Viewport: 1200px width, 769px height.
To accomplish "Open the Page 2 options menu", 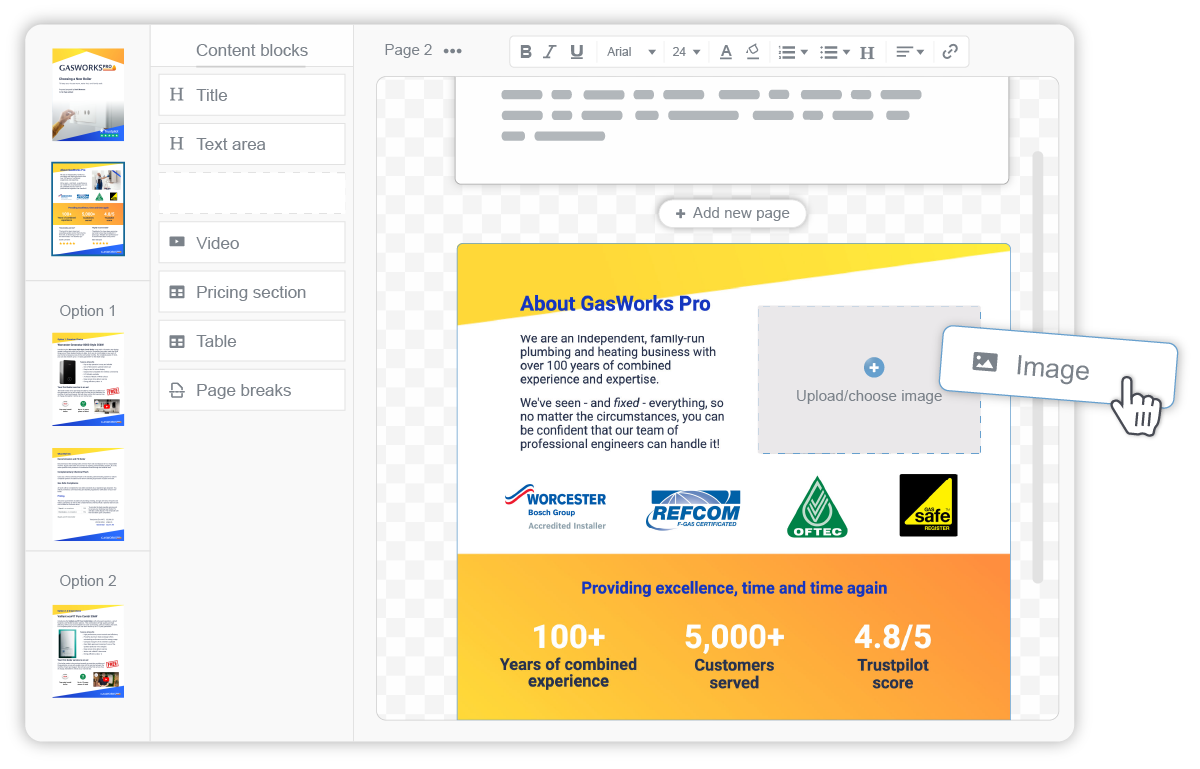I will pyautogui.click(x=452, y=50).
